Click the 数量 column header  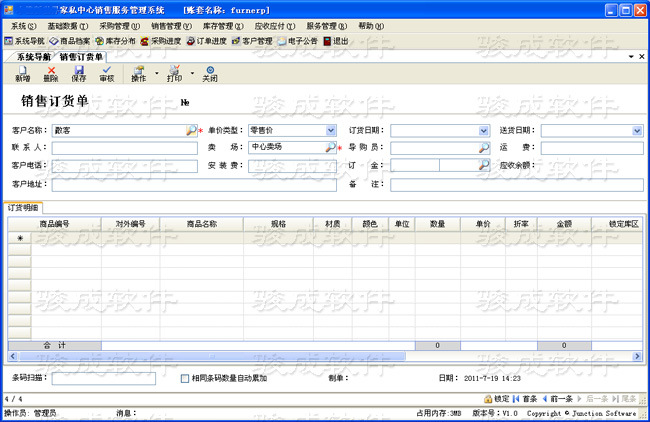[437, 224]
